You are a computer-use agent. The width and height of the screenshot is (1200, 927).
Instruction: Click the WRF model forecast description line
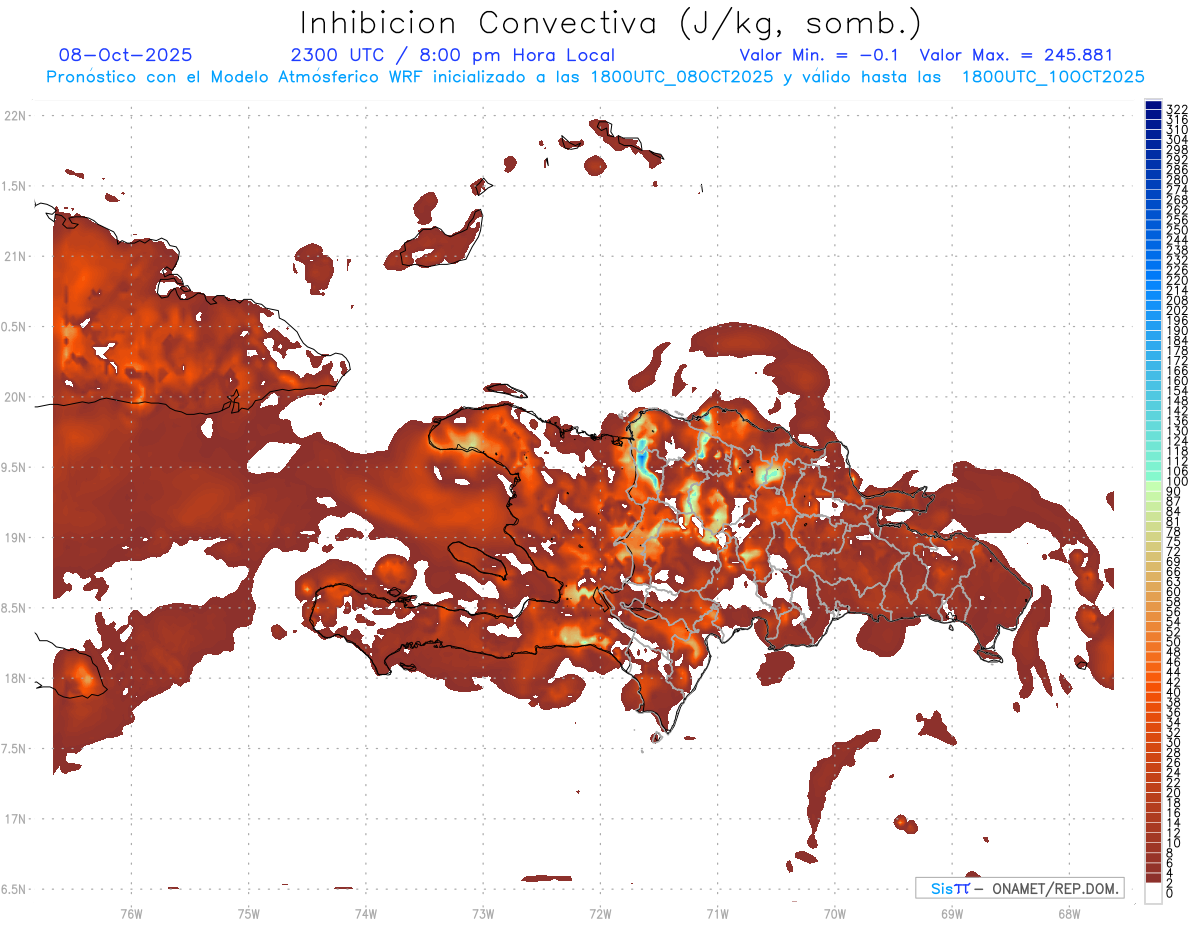[595, 76]
